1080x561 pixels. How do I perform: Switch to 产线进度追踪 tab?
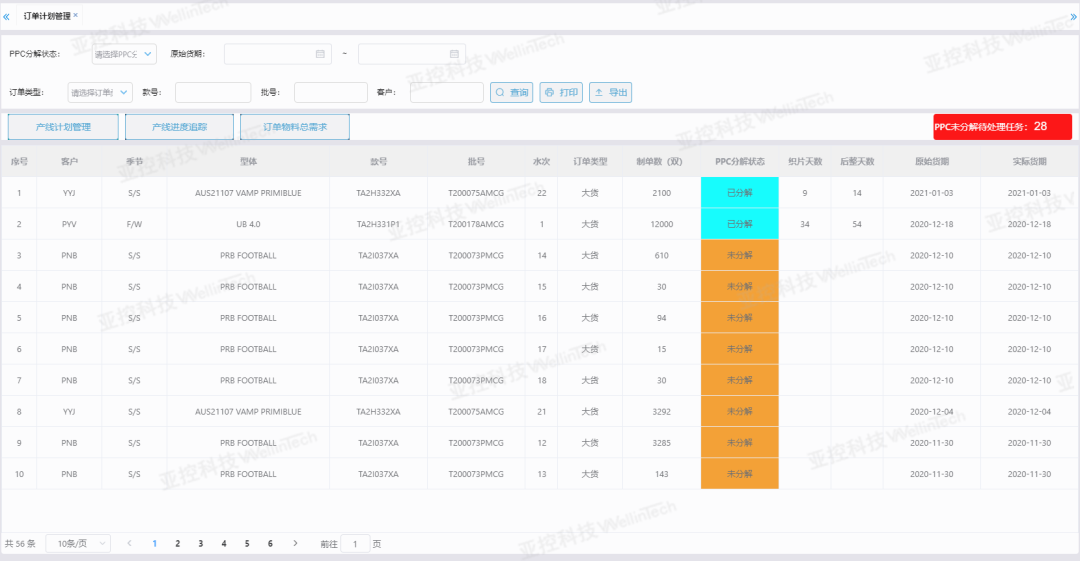[x=179, y=127]
